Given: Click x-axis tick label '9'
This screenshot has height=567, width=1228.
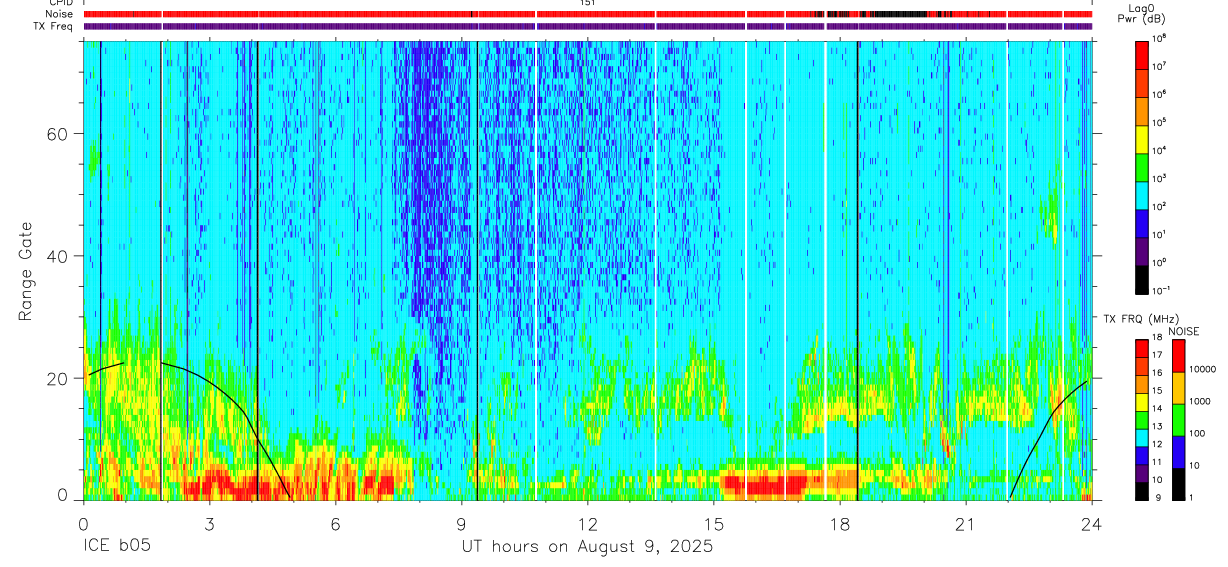Looking at the screenshot, I should tap(461, 524).
